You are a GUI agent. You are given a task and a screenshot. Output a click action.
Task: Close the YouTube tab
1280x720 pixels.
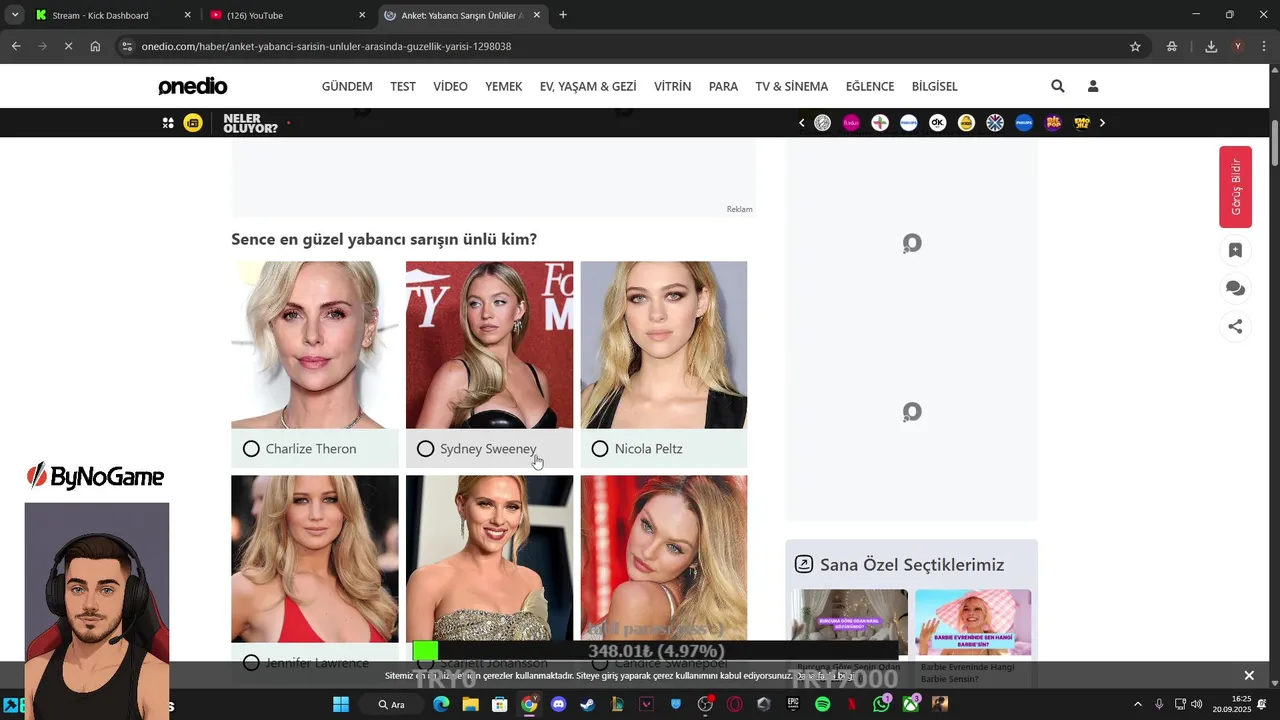point(362,15)
